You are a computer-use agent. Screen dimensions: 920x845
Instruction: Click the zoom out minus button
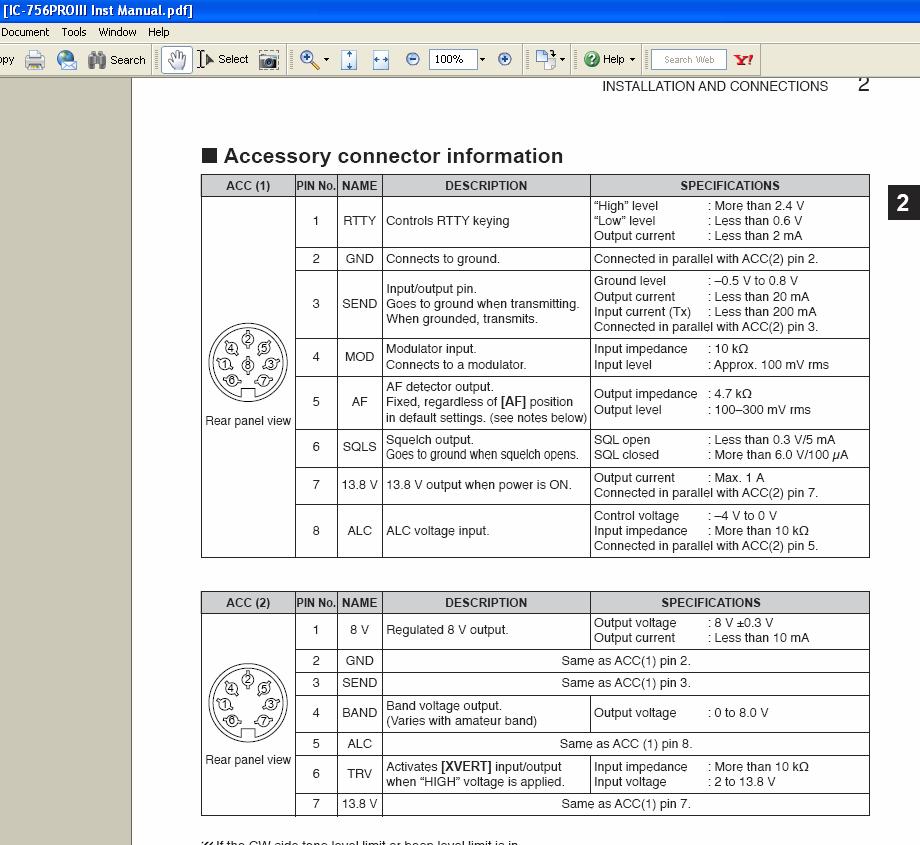(412, 59)
